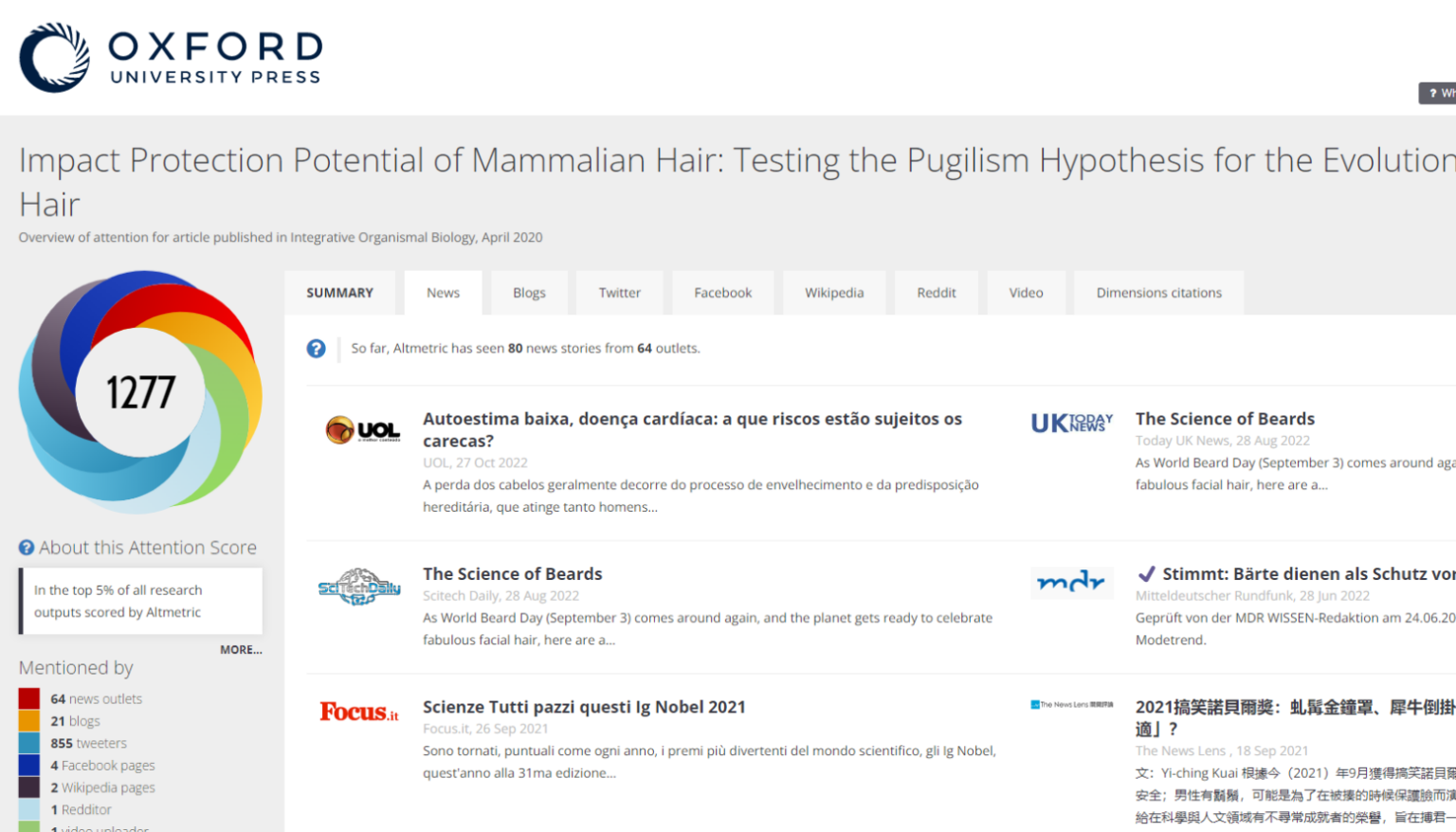Viewport: 1456px width, 832px height.
Task: Switch to the Blogs tab
Action: click(529, 293)
